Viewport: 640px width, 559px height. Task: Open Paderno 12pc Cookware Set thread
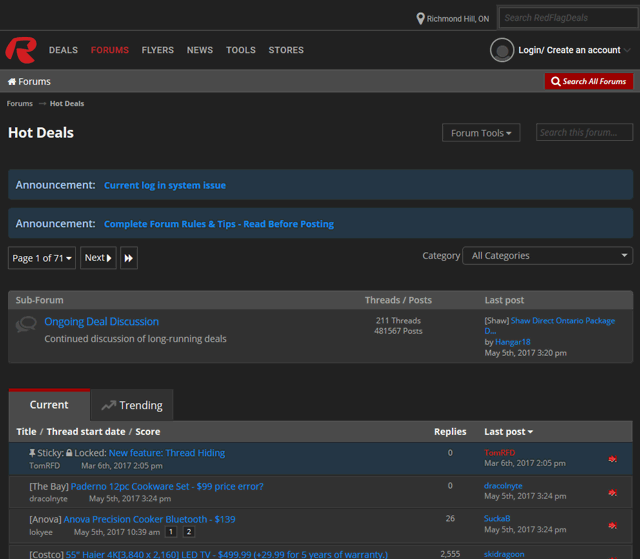click(x=167, y=486)
